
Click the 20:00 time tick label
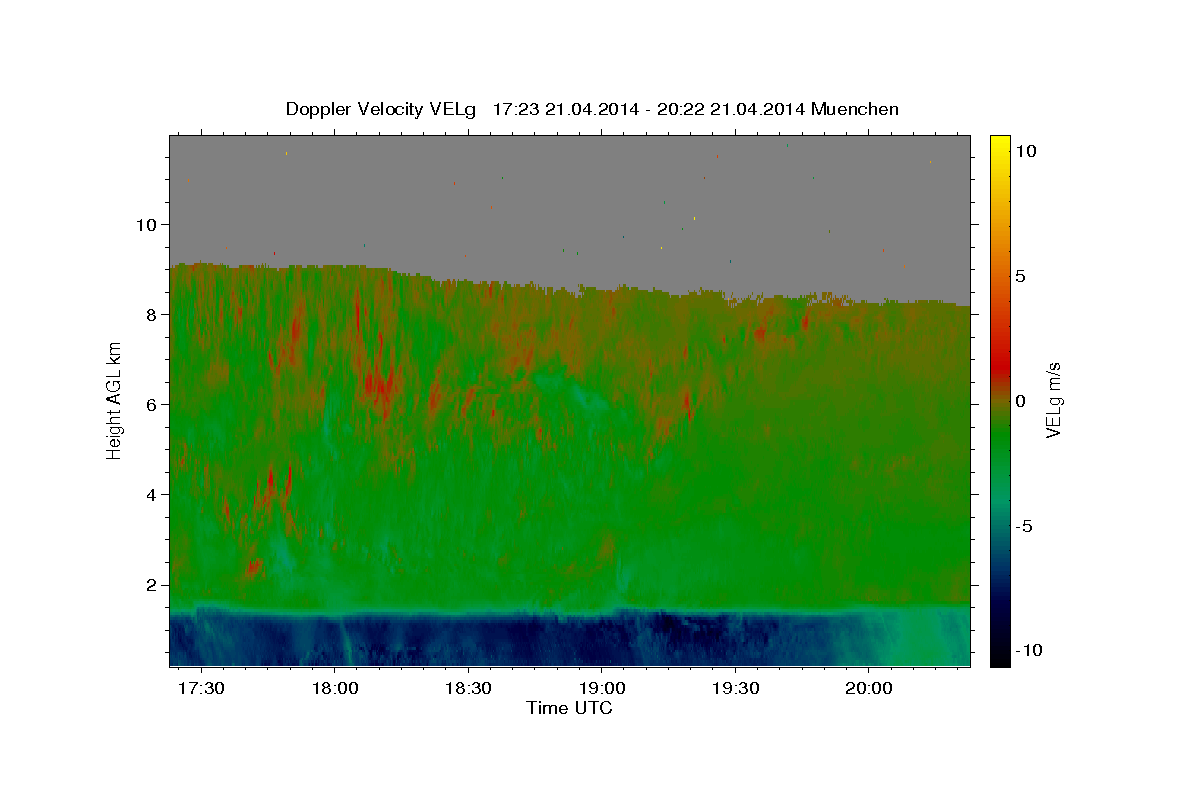click(868, 689)
